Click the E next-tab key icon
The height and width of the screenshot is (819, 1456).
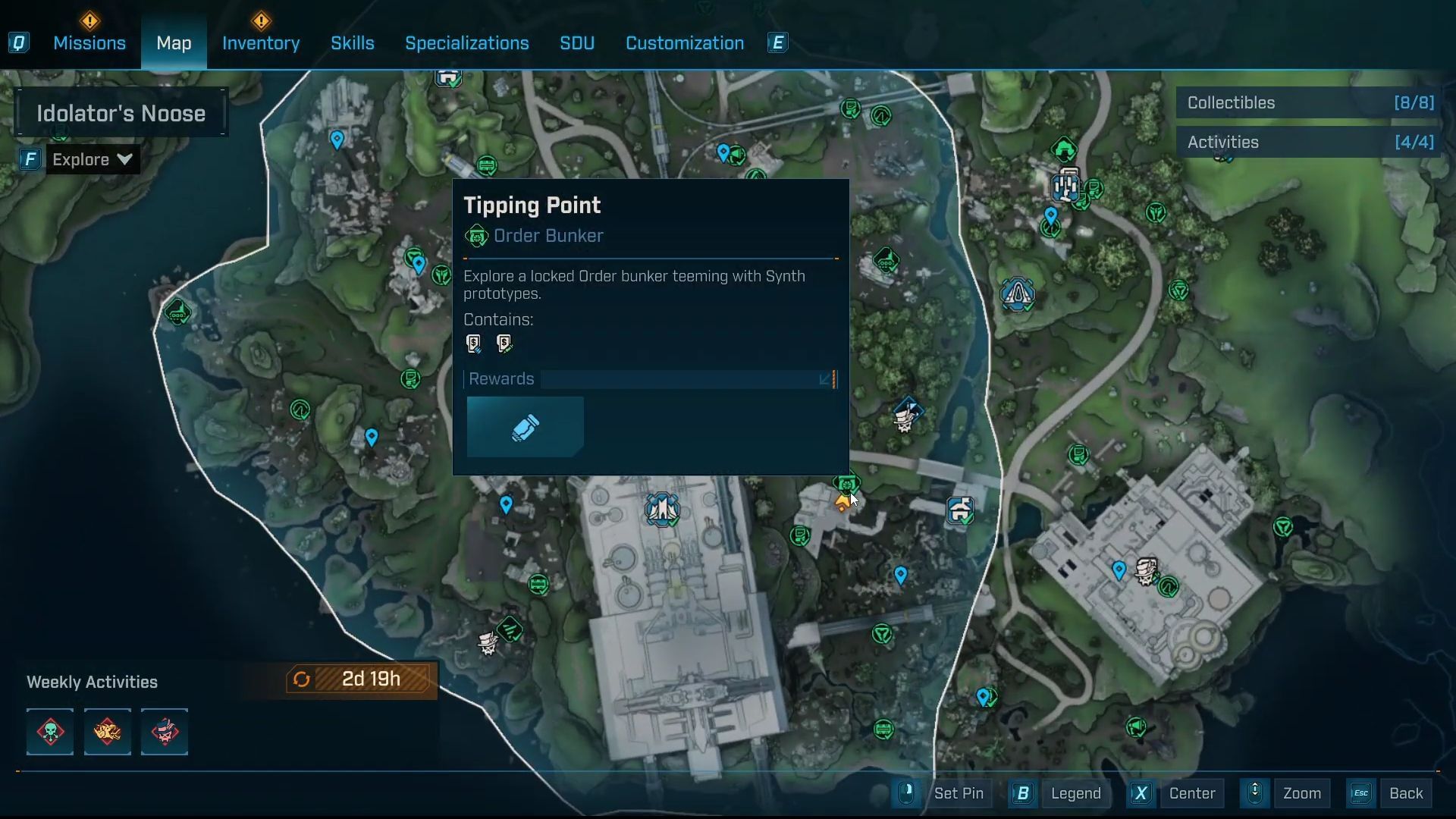coord(777,43)
